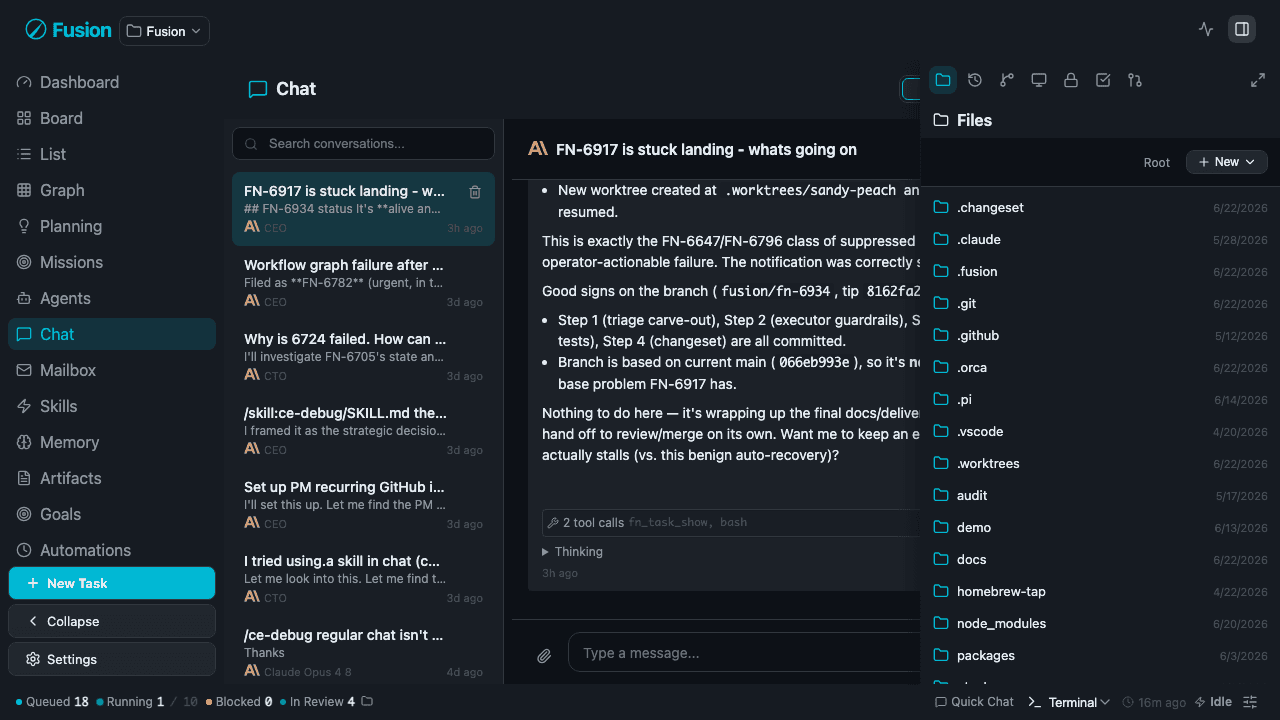Toggle the right side panel button
The width and height of the screenshot is (1280, 720).
click(x=1242, y=29)
